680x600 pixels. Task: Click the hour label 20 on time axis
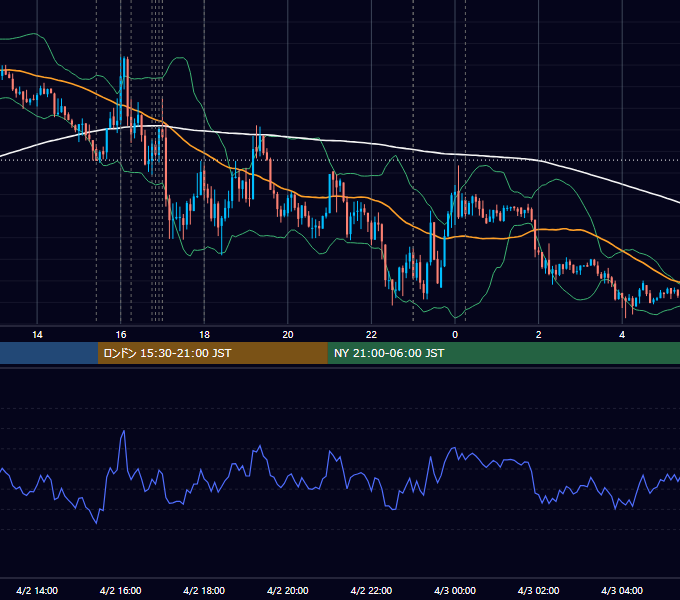[288, 335]
